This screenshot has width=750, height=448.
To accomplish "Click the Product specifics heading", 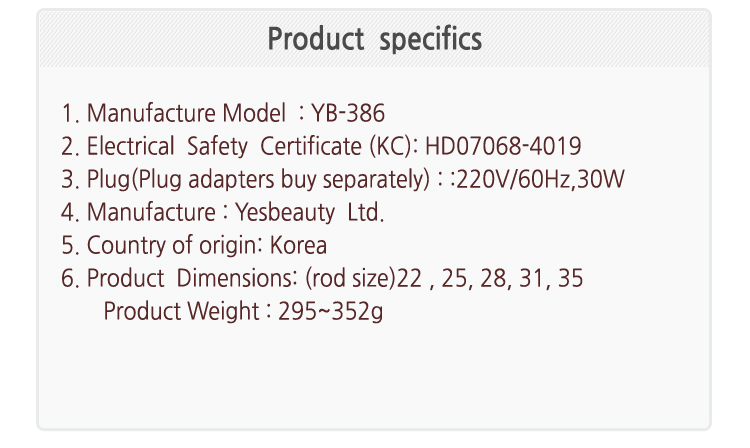I will click(374, 39).
